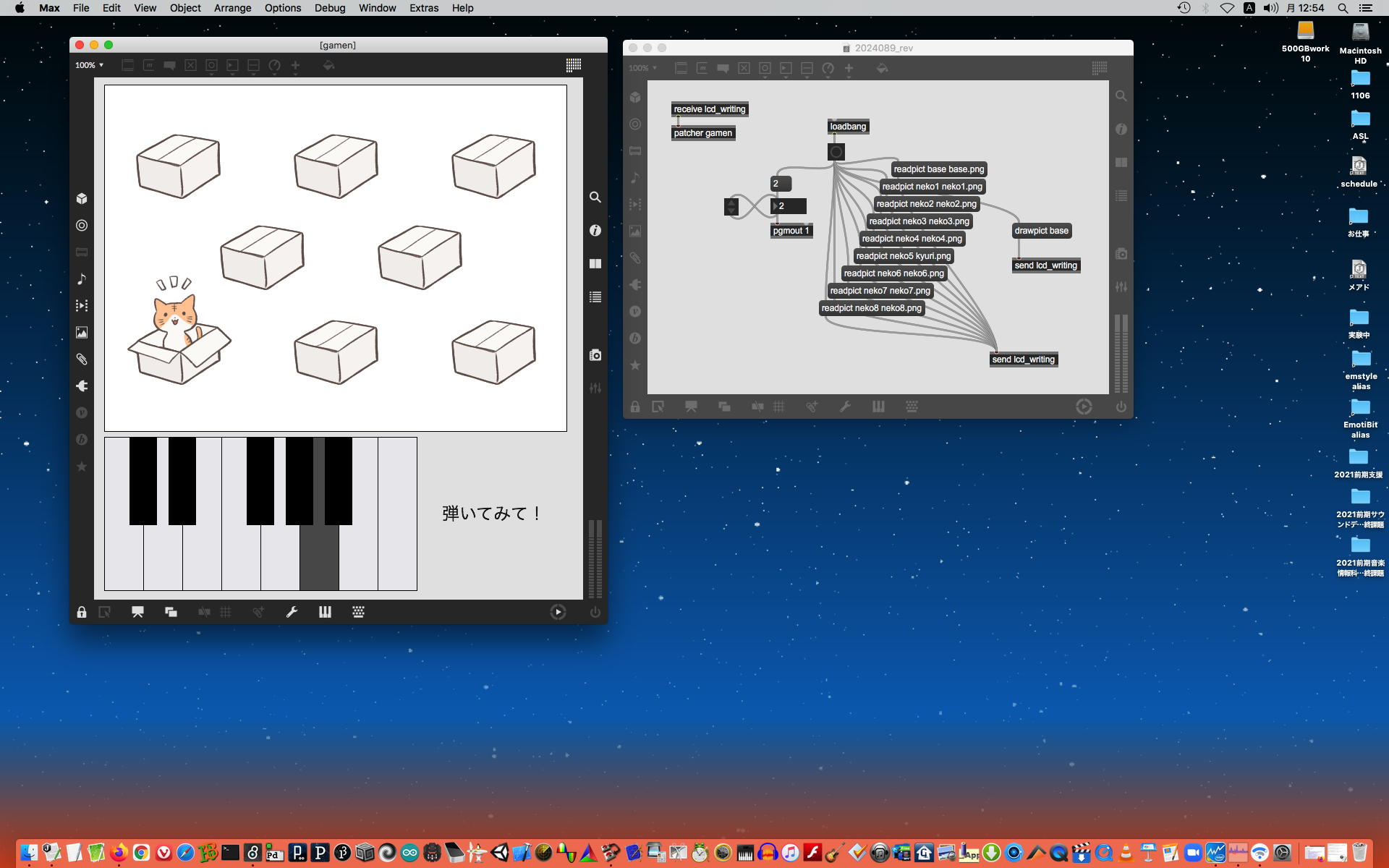Open the snapshots camera icon in gamen
The image size is (1389, 868).
click(595, 354)
